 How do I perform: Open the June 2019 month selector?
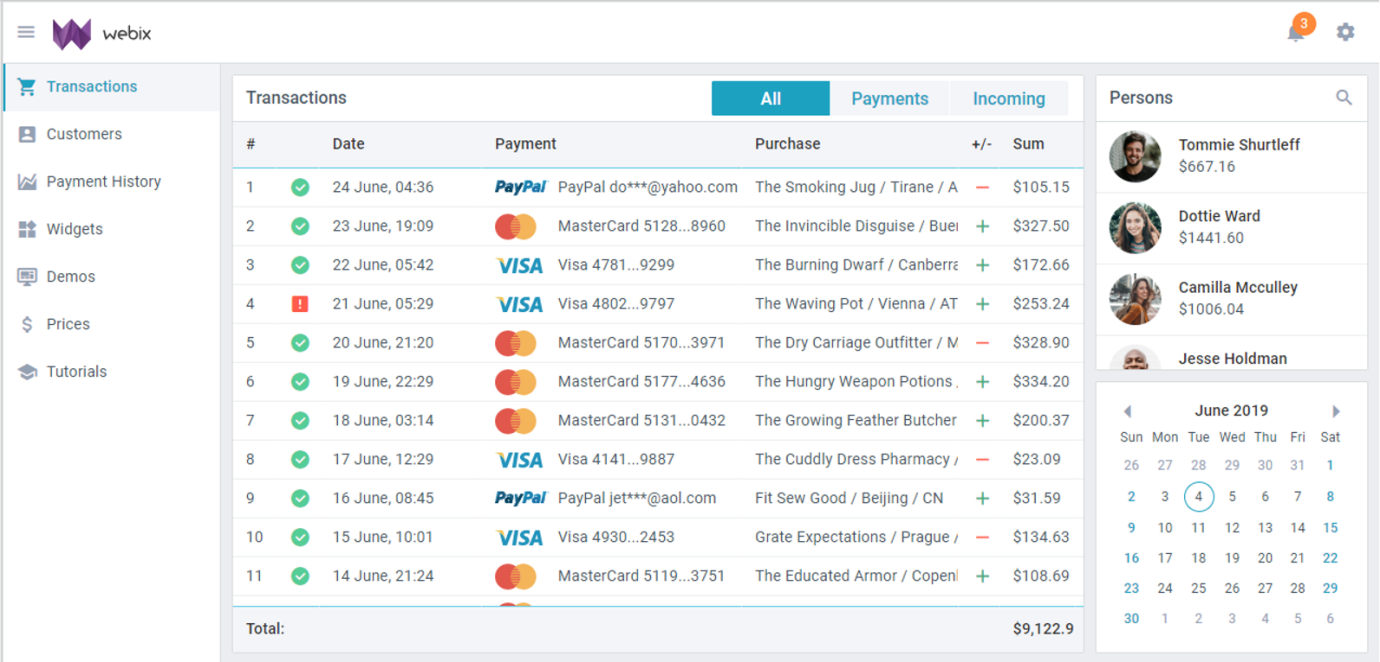click(1231, 411)
